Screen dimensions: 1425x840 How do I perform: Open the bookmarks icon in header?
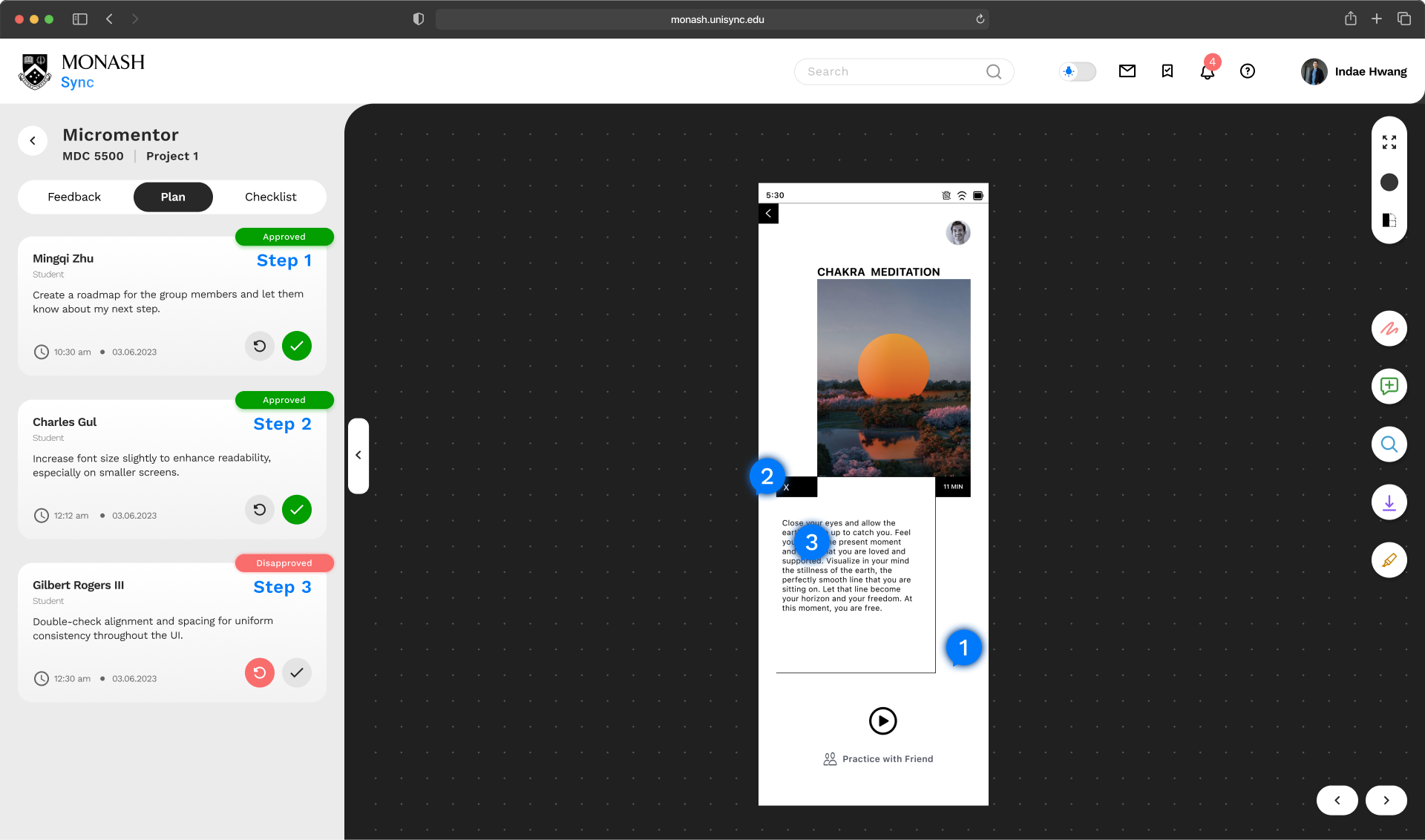point(1167,71)
